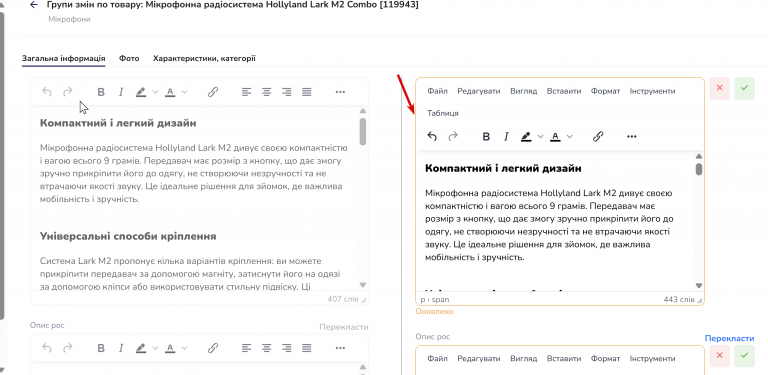Viewport: 768px width, 375px height.
Task: Switch to the Фото tab
Action: pyautogui.click(x=129, y=58)
